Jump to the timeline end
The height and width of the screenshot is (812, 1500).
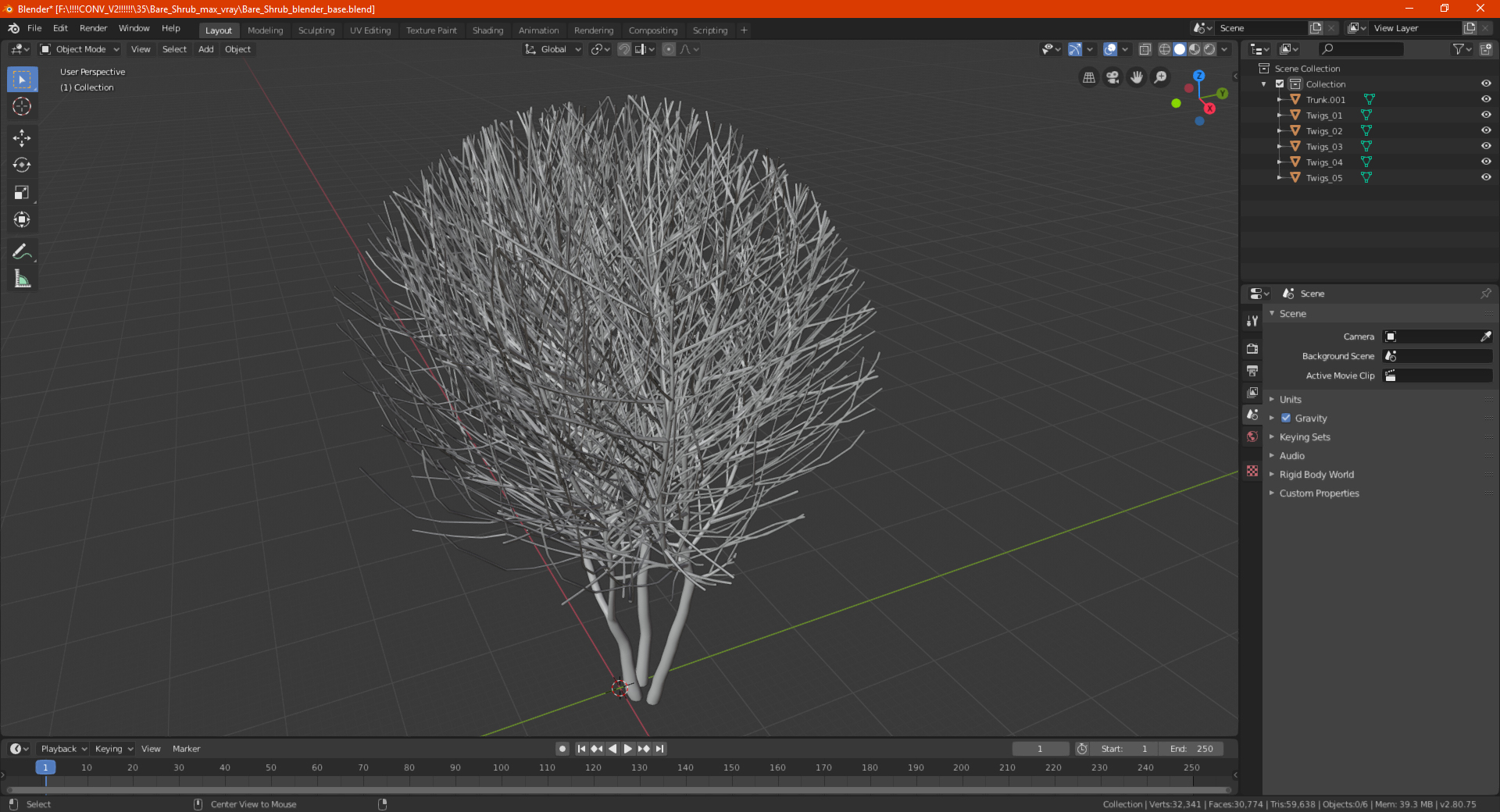(659, 749)
